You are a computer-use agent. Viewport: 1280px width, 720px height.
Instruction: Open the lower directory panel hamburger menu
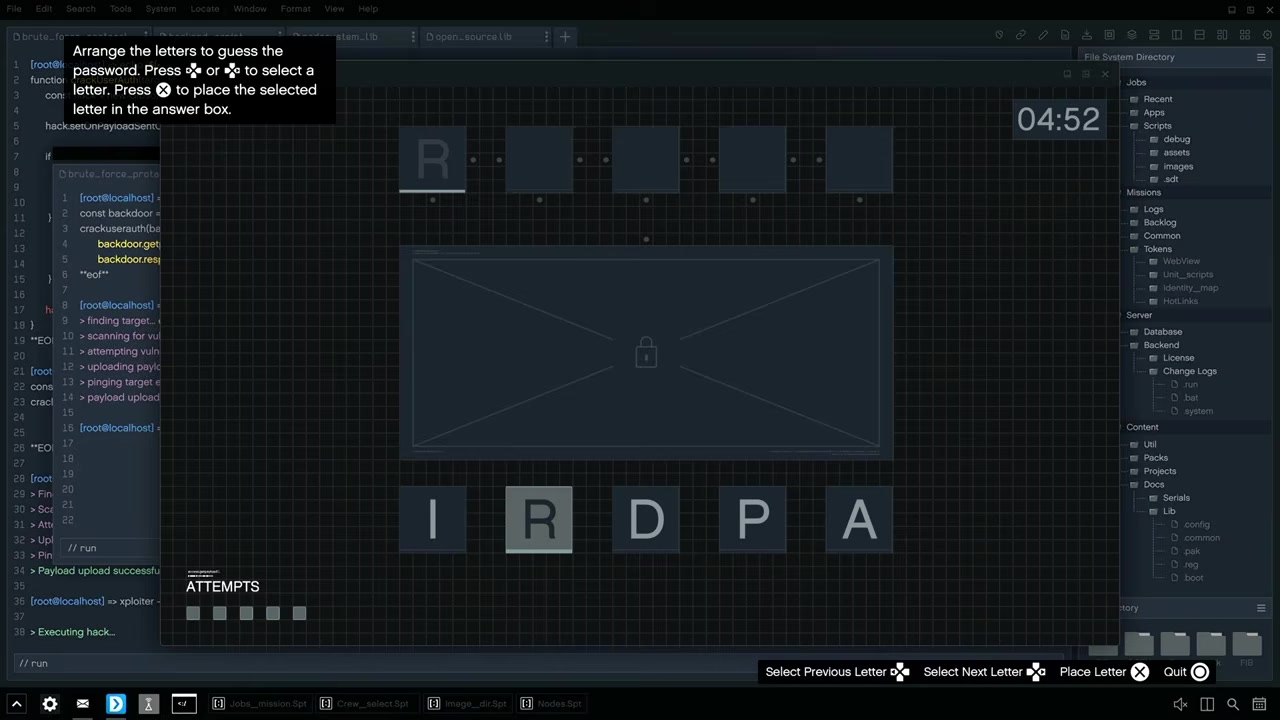click(1261, 608)
